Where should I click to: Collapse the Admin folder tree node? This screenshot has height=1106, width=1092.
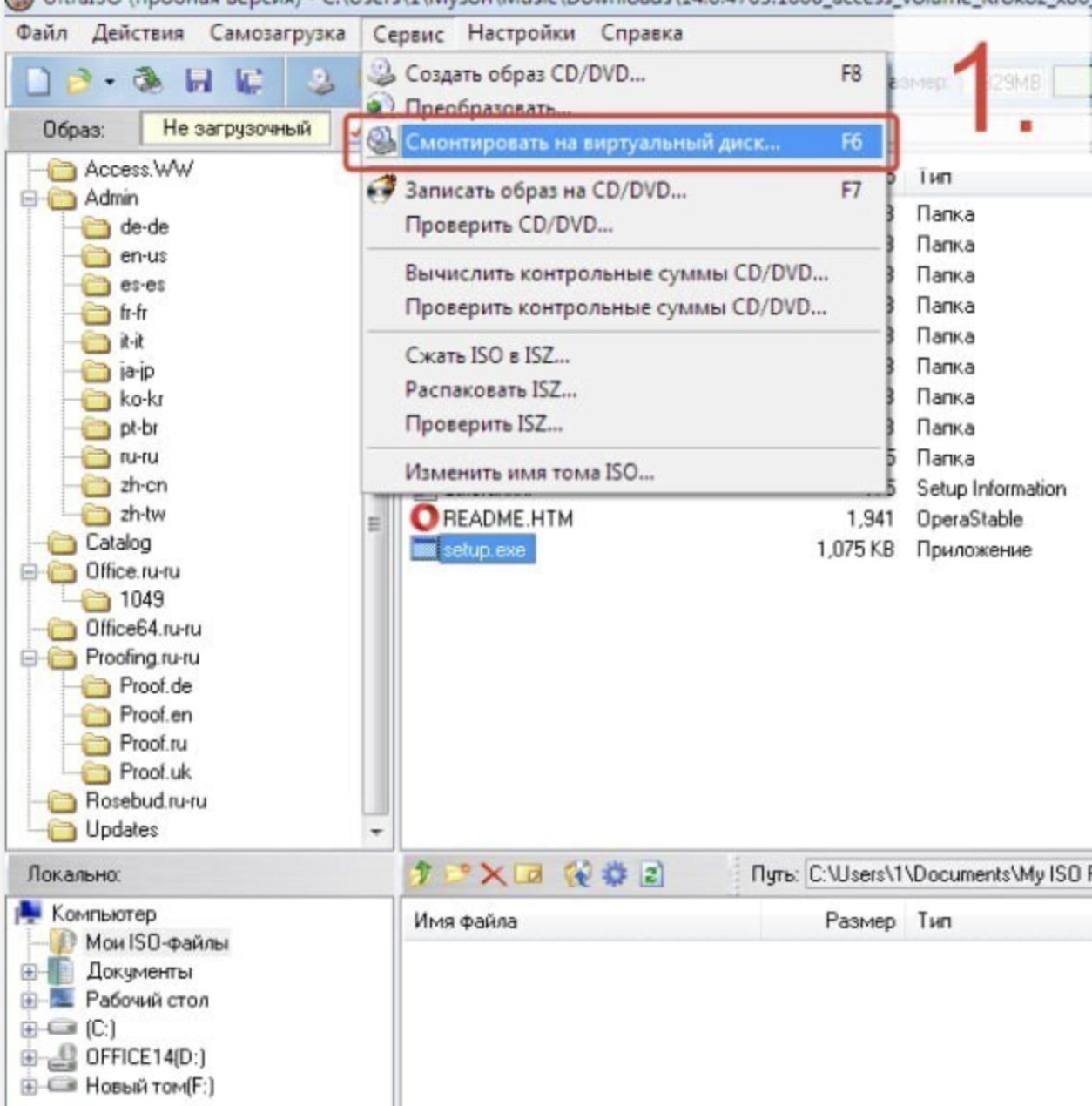point(29,198)
